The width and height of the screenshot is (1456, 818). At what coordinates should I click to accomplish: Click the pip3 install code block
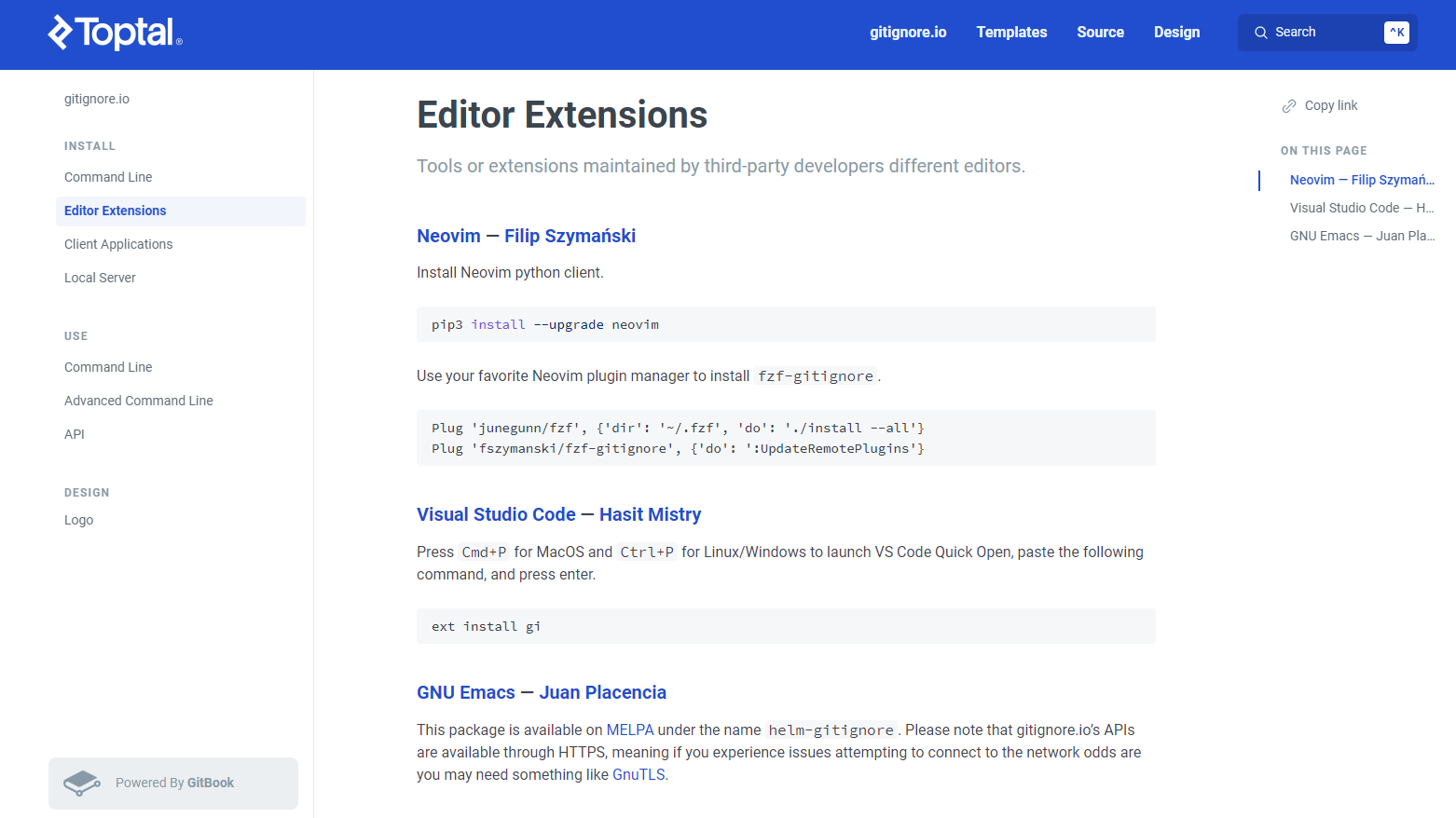click(x=786, y=324)
